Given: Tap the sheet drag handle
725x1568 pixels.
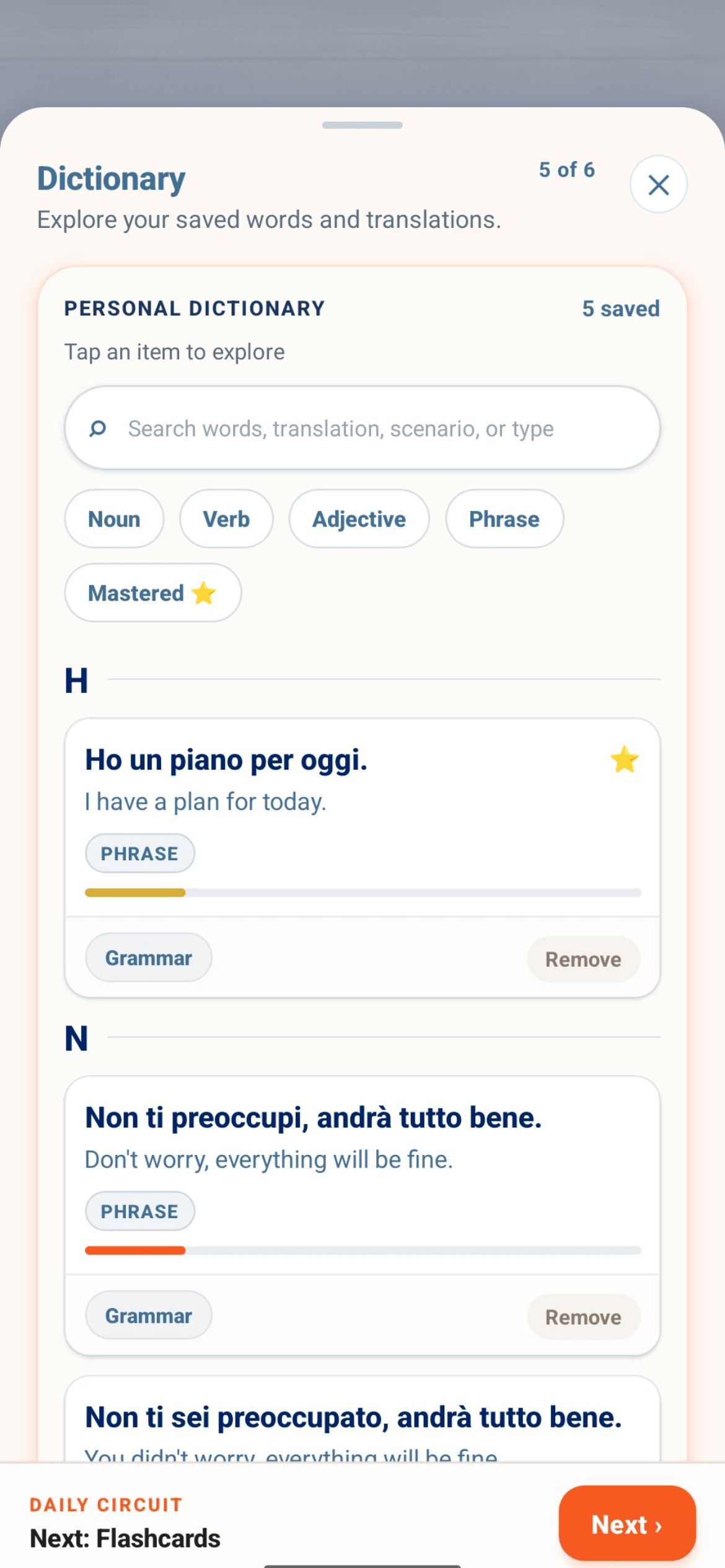Looking at the screenshot, I should point(362,125).
